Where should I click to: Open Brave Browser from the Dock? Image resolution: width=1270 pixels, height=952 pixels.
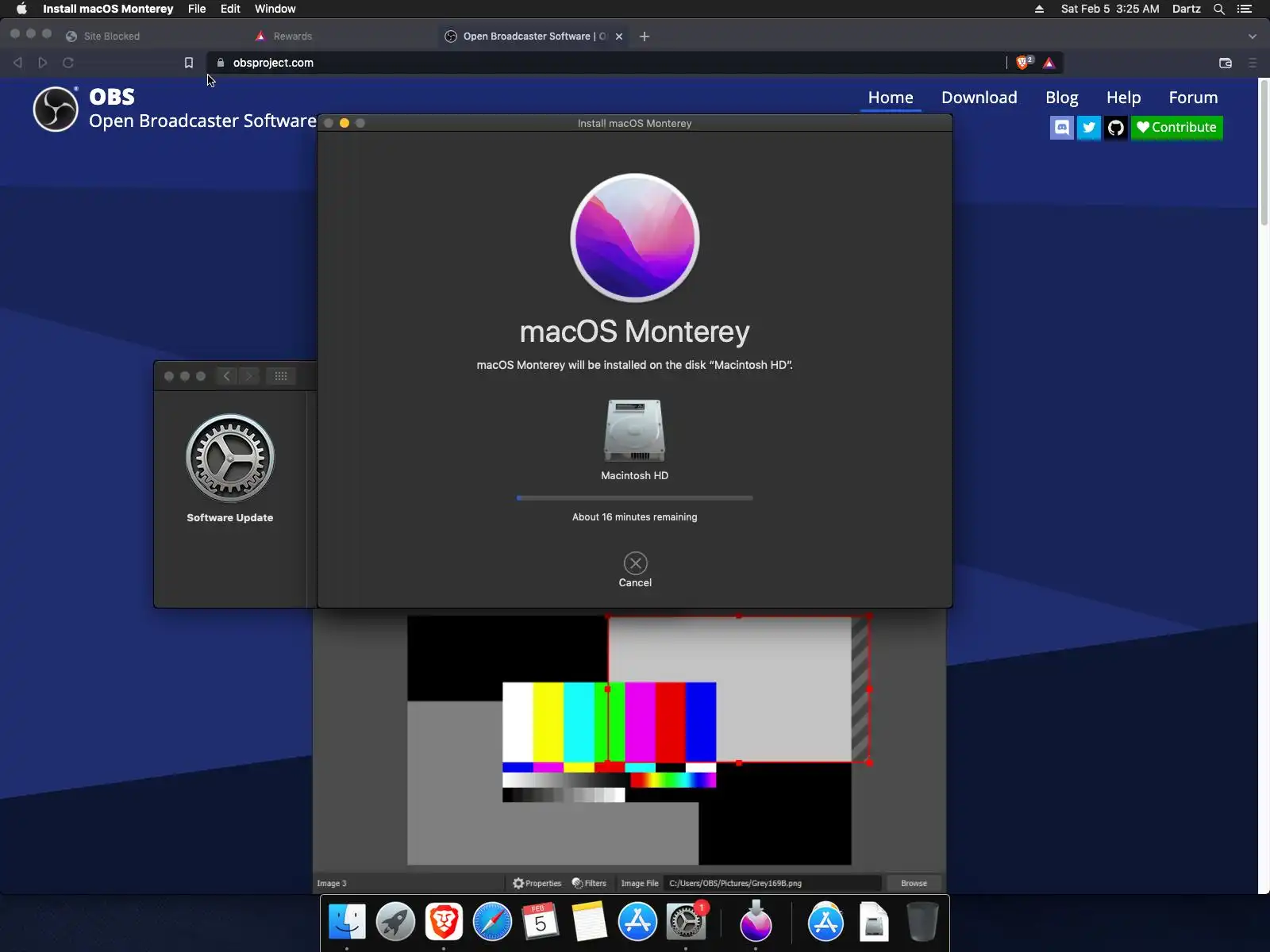pyautogui.click(x=444, y=922)
